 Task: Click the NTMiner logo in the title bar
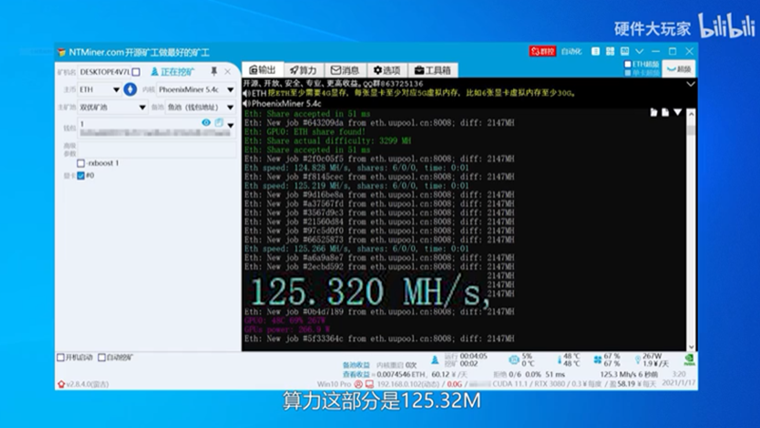[x=62, y=50]
